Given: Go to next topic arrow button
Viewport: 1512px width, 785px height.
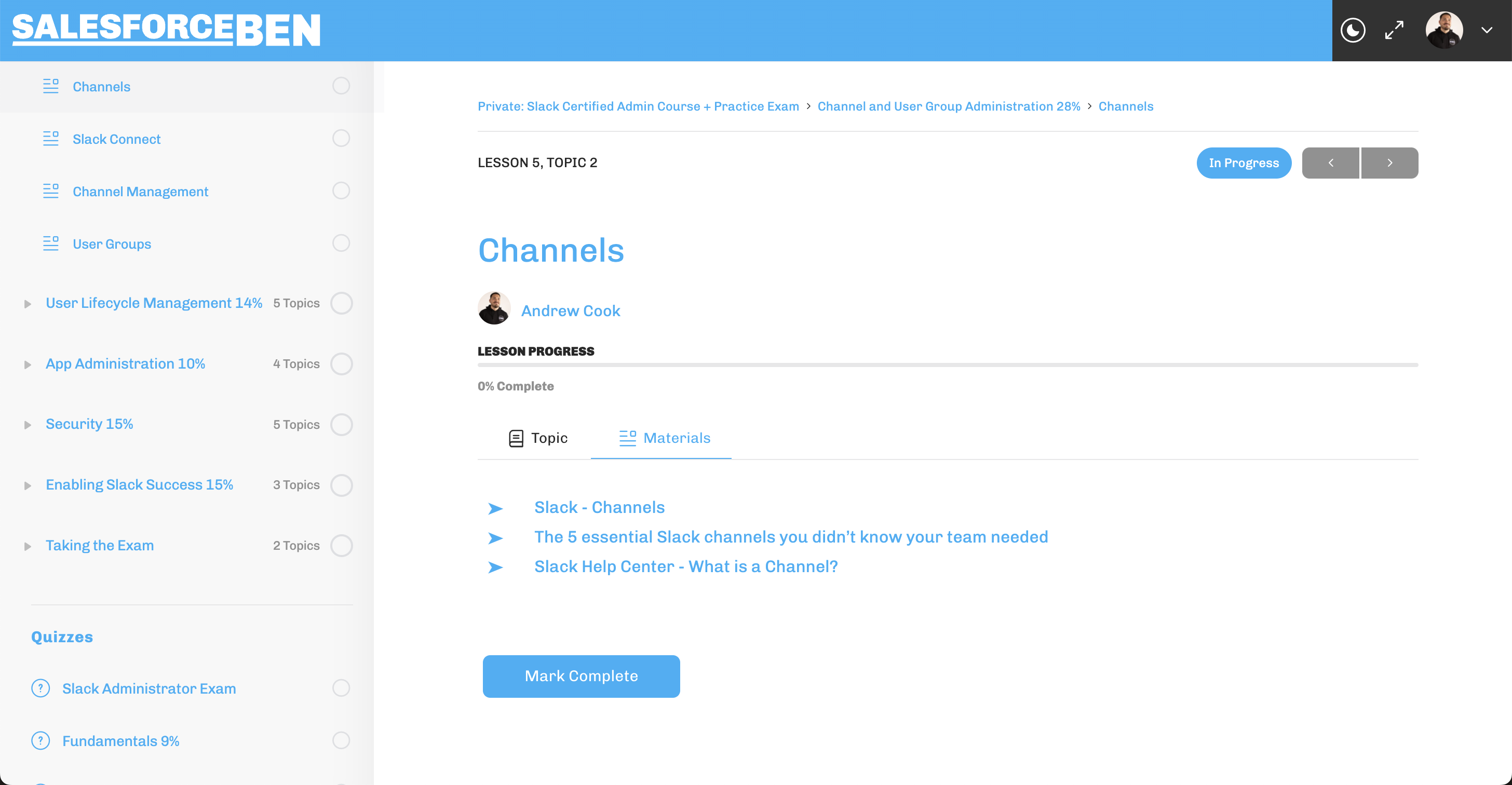Looking at the screenshot, I should [1389, 163].
